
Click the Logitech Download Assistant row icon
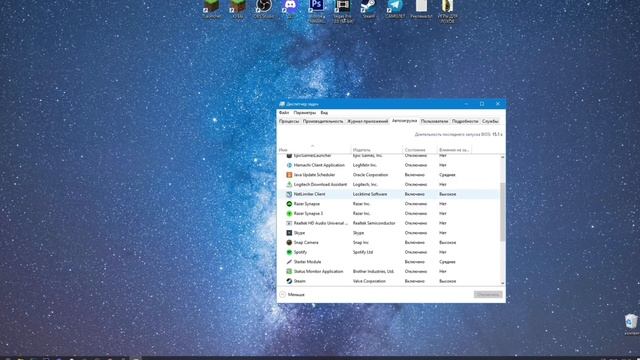coord(289,184)
